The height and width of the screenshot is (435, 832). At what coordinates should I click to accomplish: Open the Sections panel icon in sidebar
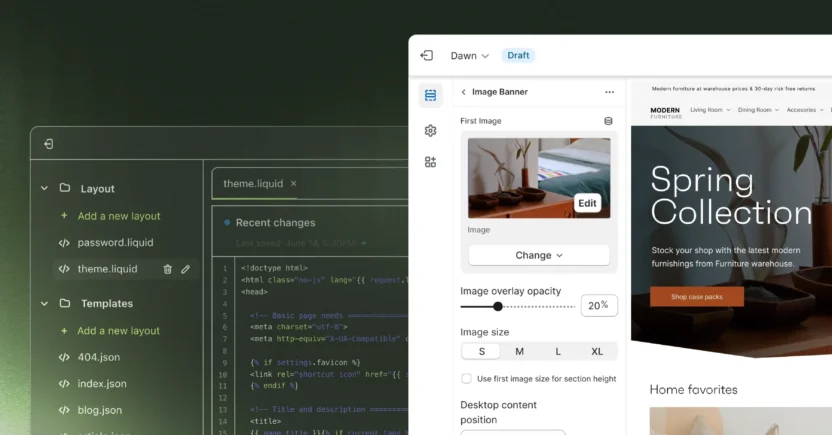[430, 96]
